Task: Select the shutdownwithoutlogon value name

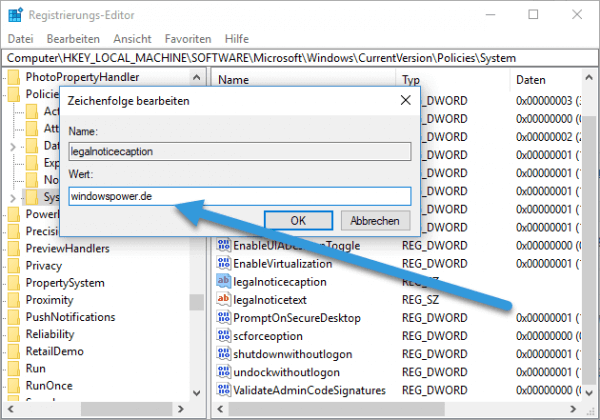Action: tap(293, 354)
